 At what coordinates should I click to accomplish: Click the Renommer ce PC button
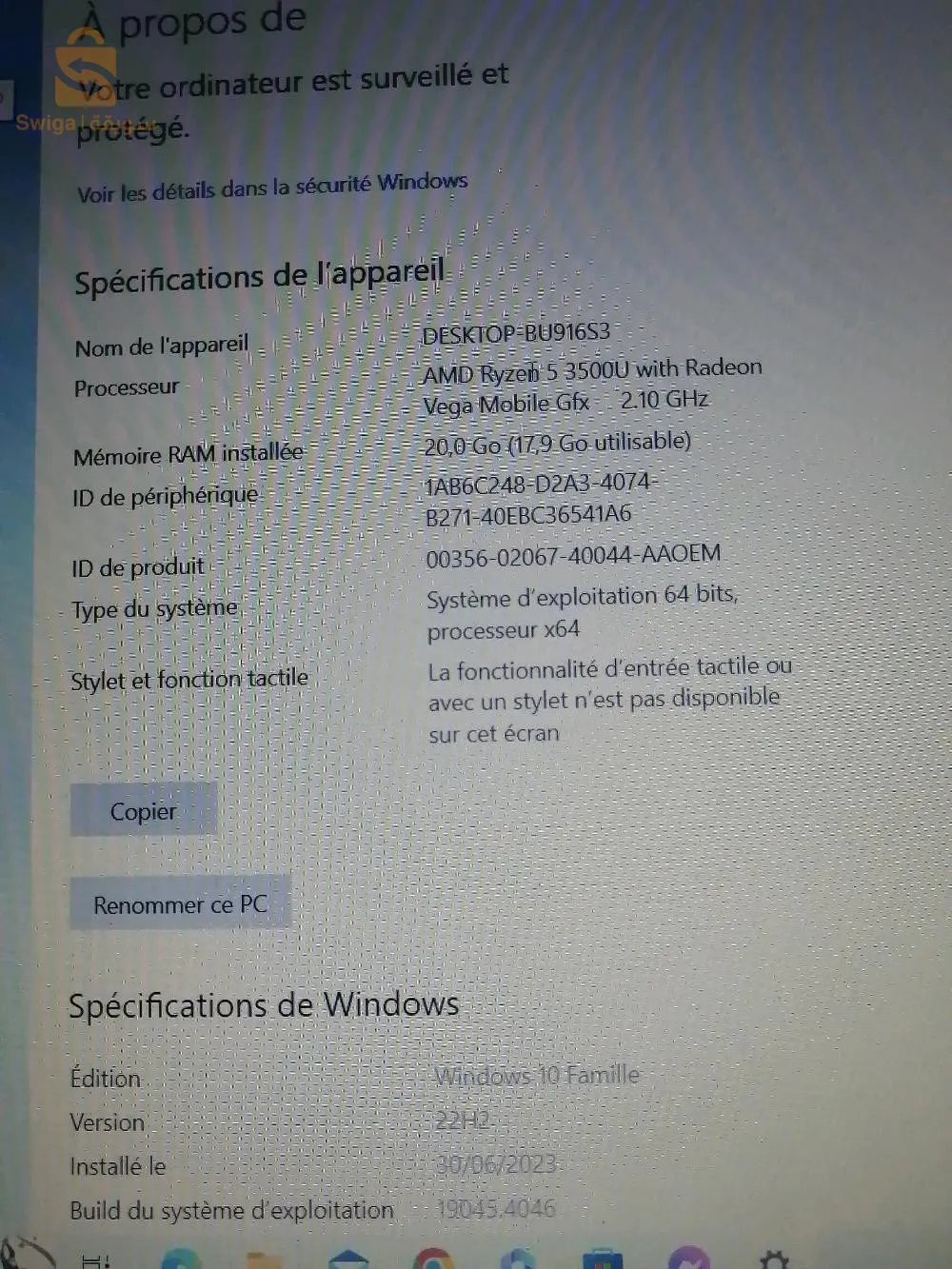pos(180,903)
